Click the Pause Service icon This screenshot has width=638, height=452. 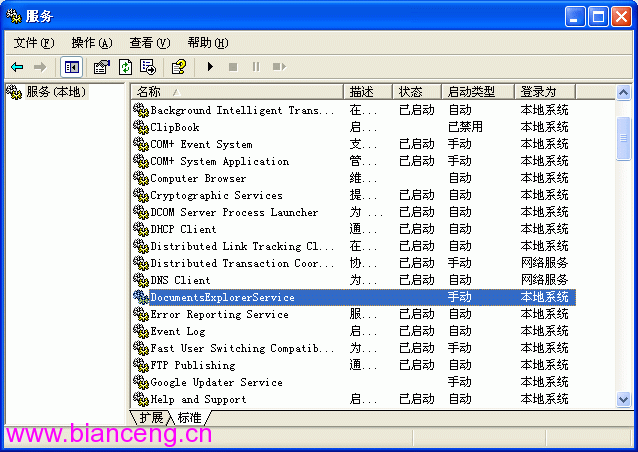tap(256, 67)
